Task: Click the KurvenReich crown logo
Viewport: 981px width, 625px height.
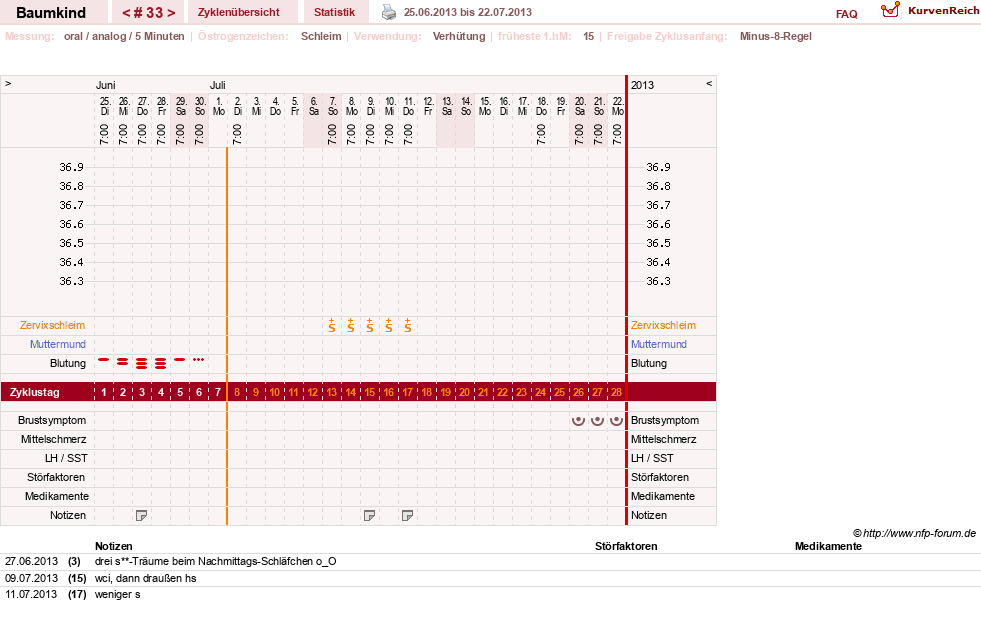Action: point(890,10)
